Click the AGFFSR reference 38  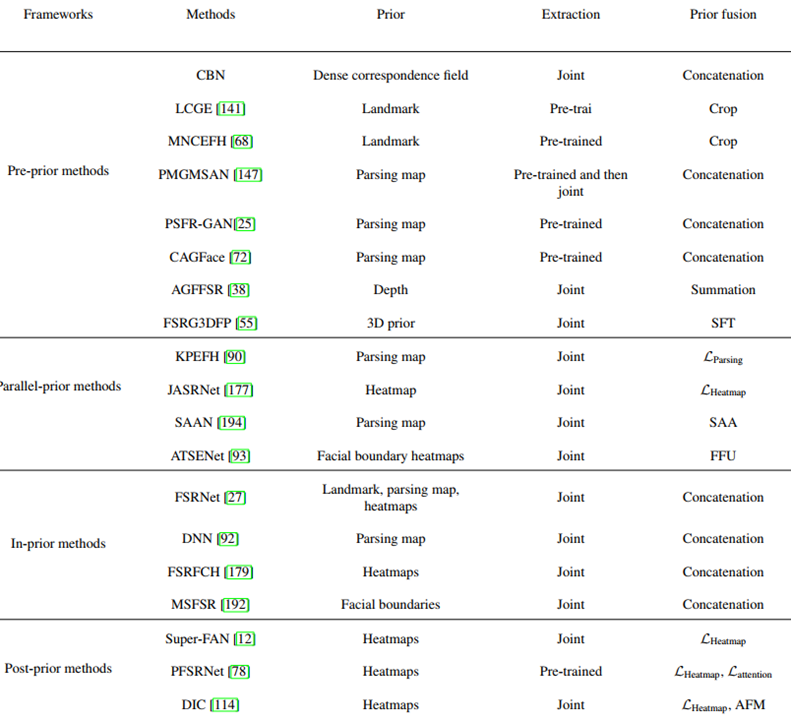[238, 290]
